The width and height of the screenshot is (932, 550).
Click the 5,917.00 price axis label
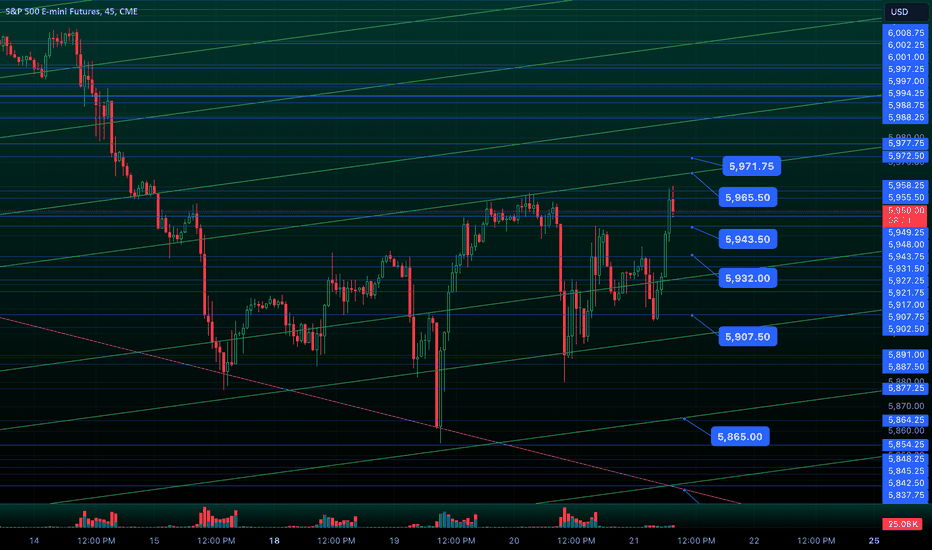tap(906, 305)
